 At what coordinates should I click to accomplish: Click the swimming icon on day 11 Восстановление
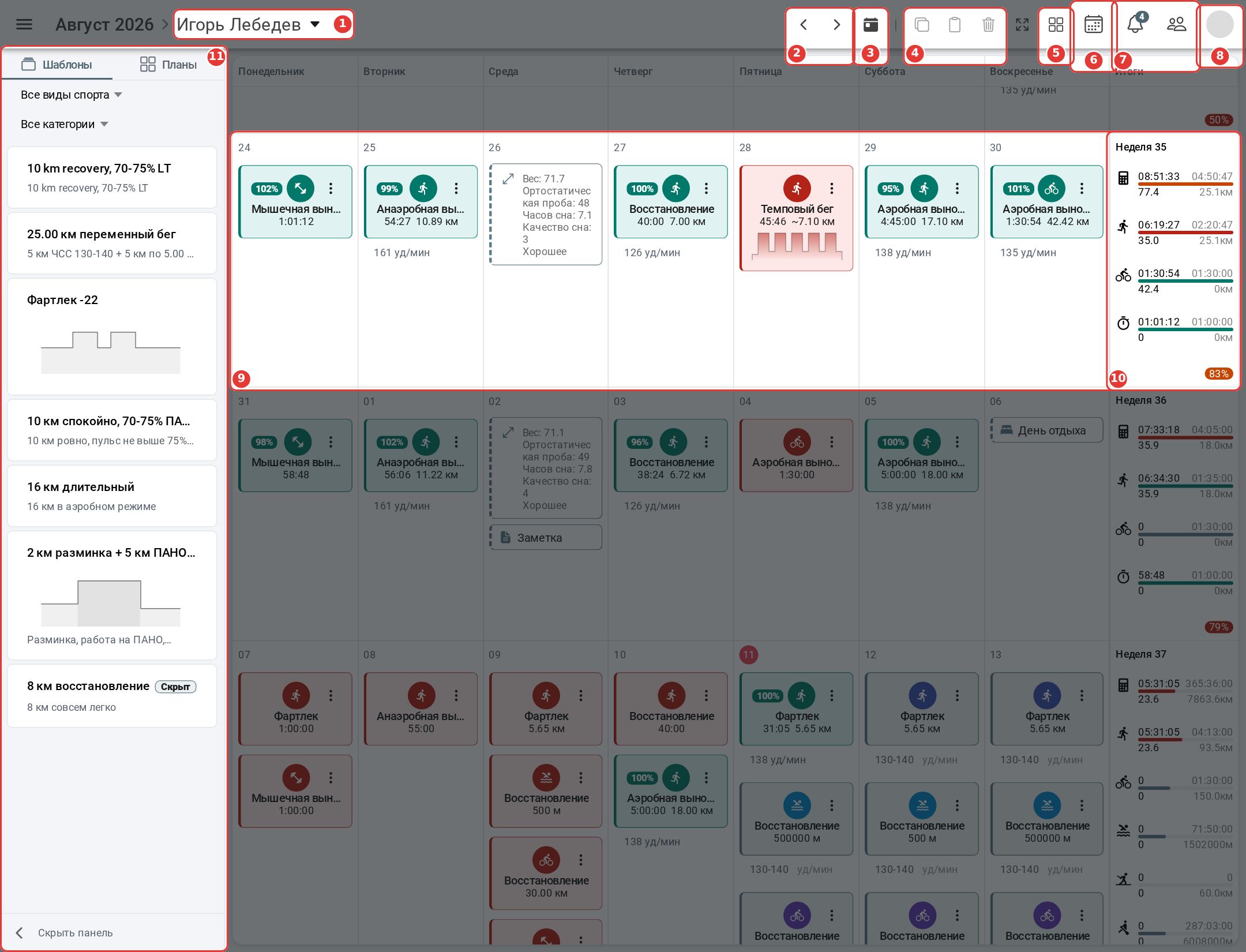click(797, 805)
